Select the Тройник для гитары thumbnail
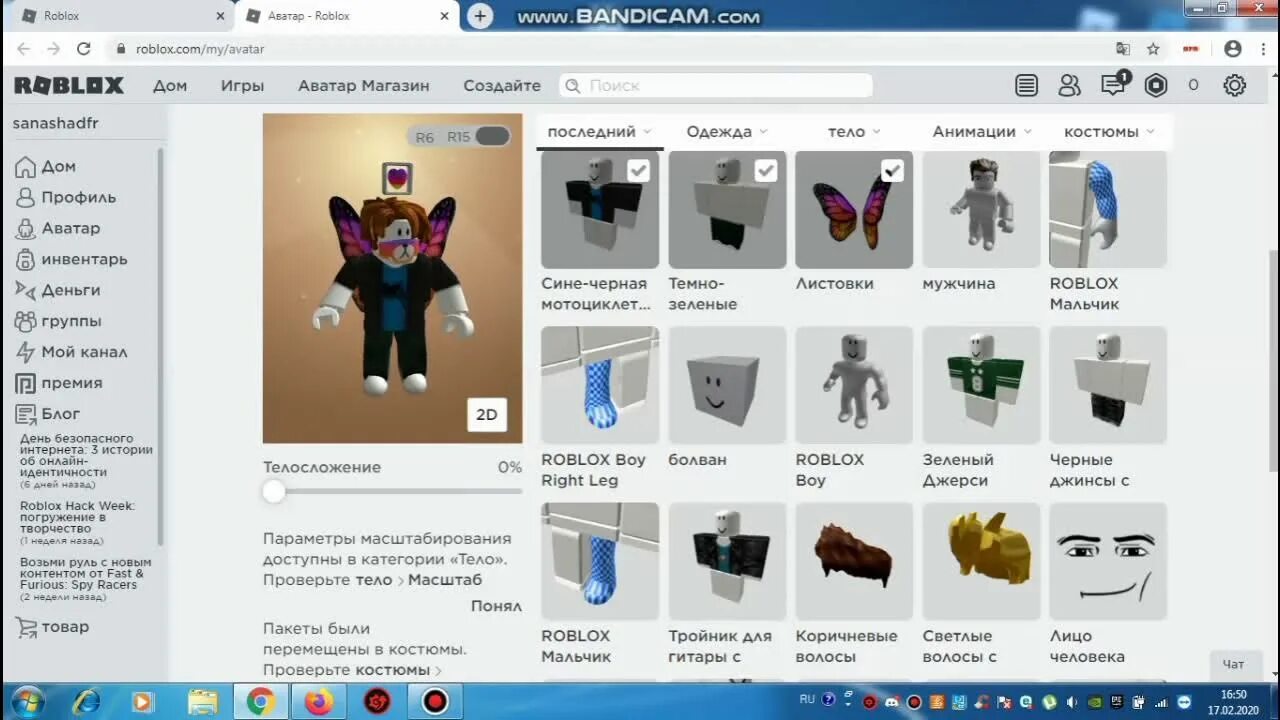 [727, 561]
